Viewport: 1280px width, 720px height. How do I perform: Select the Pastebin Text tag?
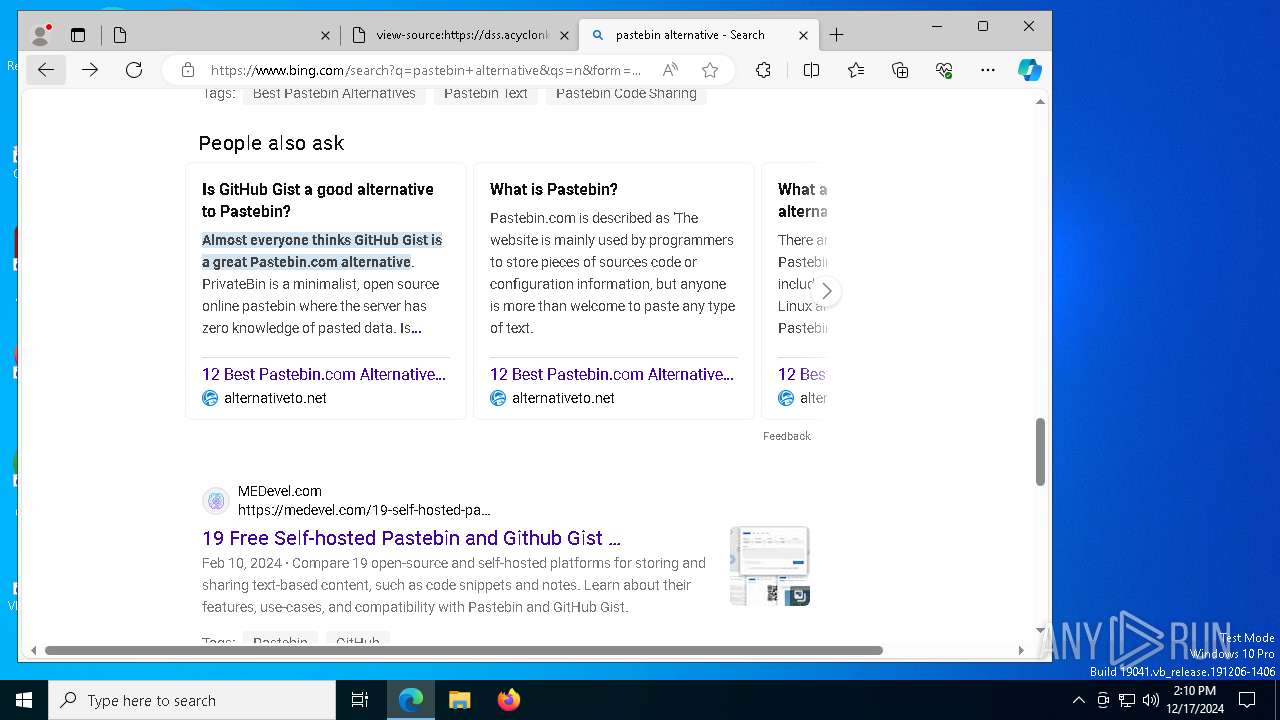coord(486,93)
